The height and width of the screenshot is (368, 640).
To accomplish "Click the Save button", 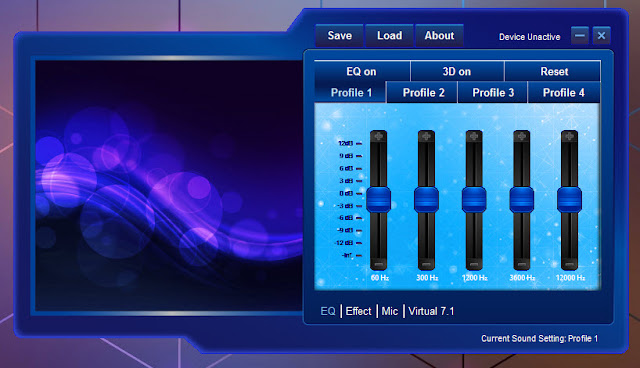I will [x=340, y=35].
